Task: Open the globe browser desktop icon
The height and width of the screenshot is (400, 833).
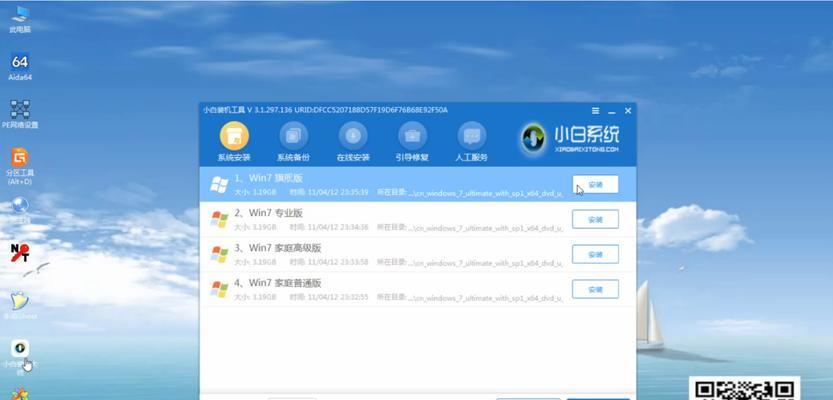Action: click(20, 209)
